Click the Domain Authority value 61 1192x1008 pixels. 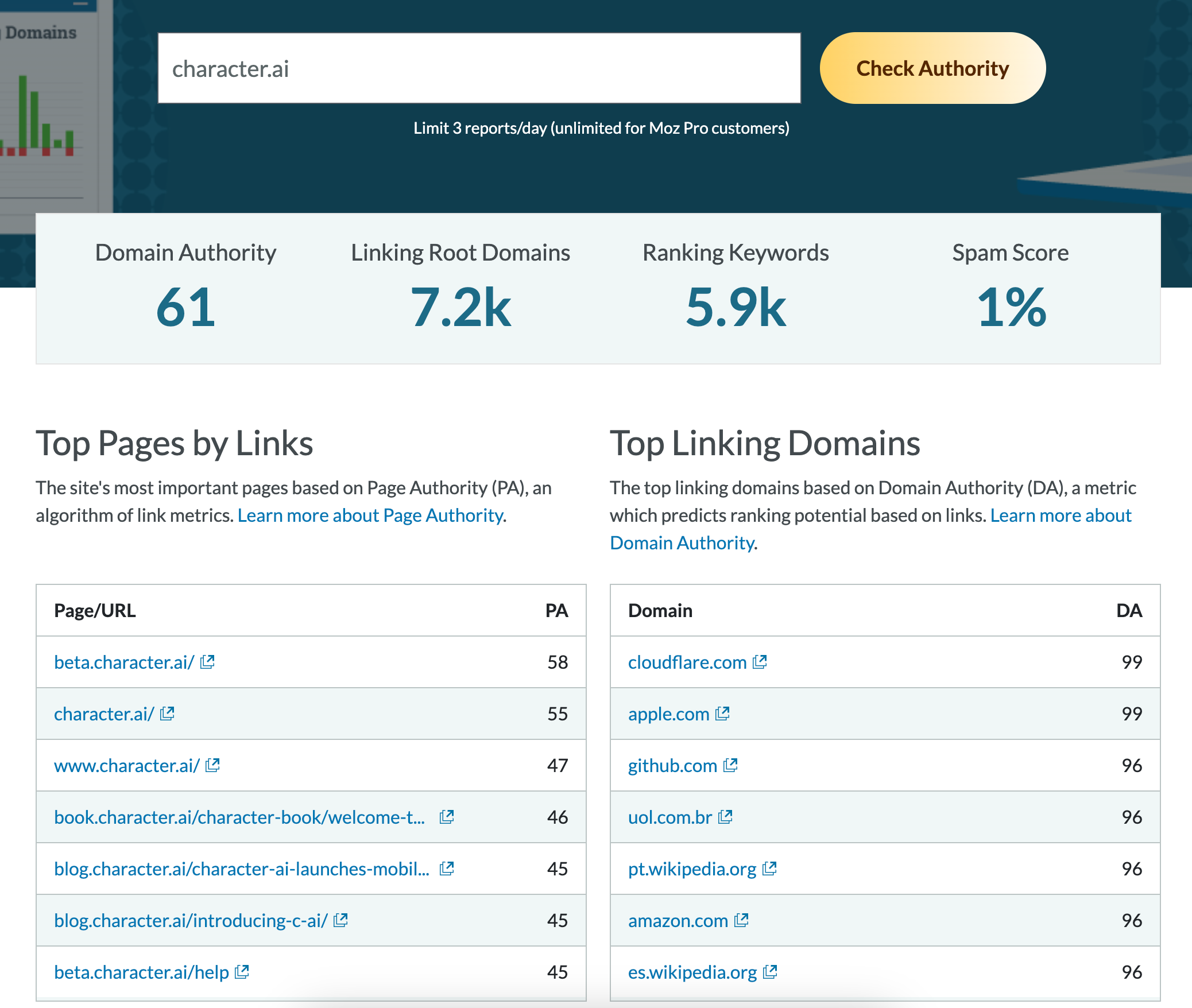coord(185,308)
